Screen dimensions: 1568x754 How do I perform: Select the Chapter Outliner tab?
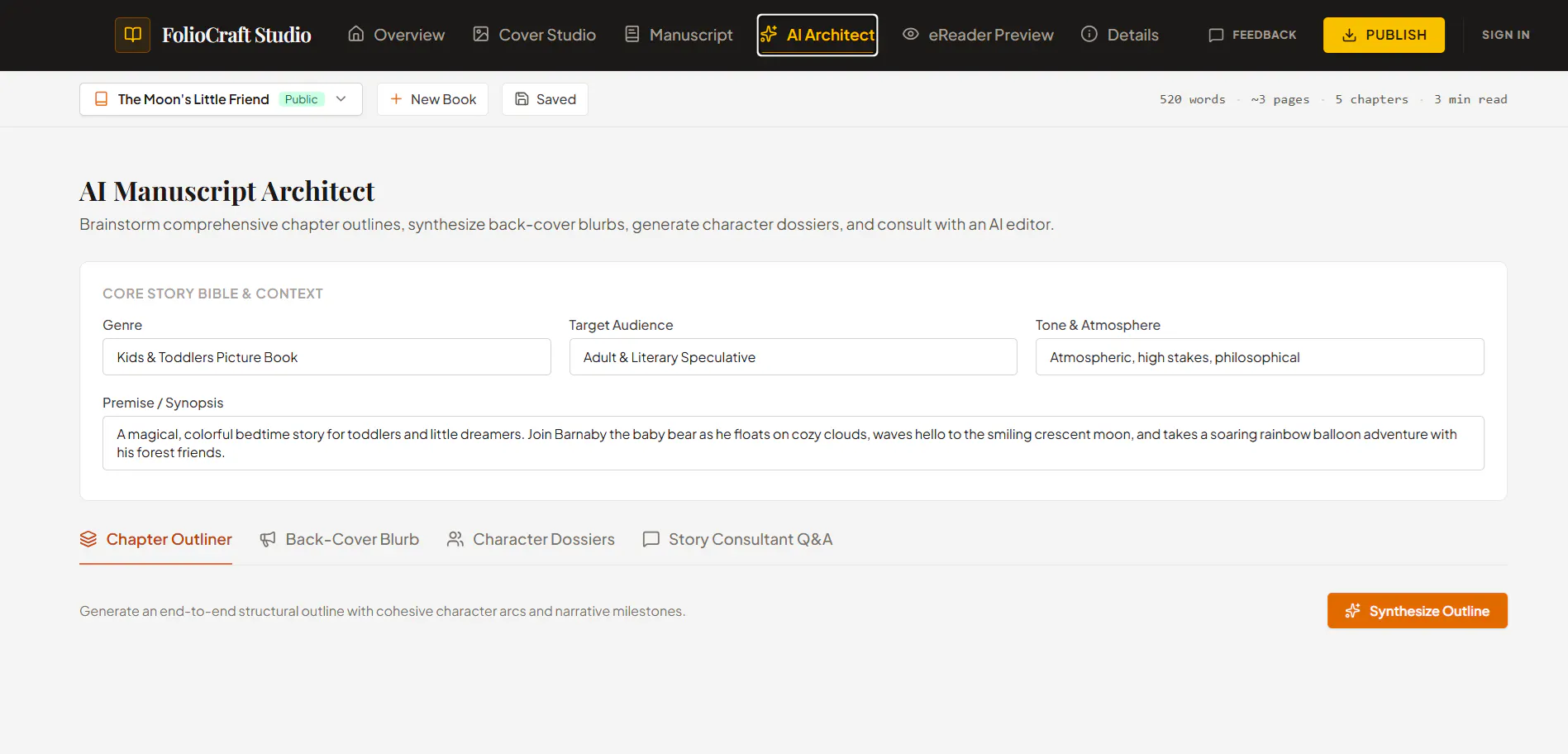[x=155, y=540]
